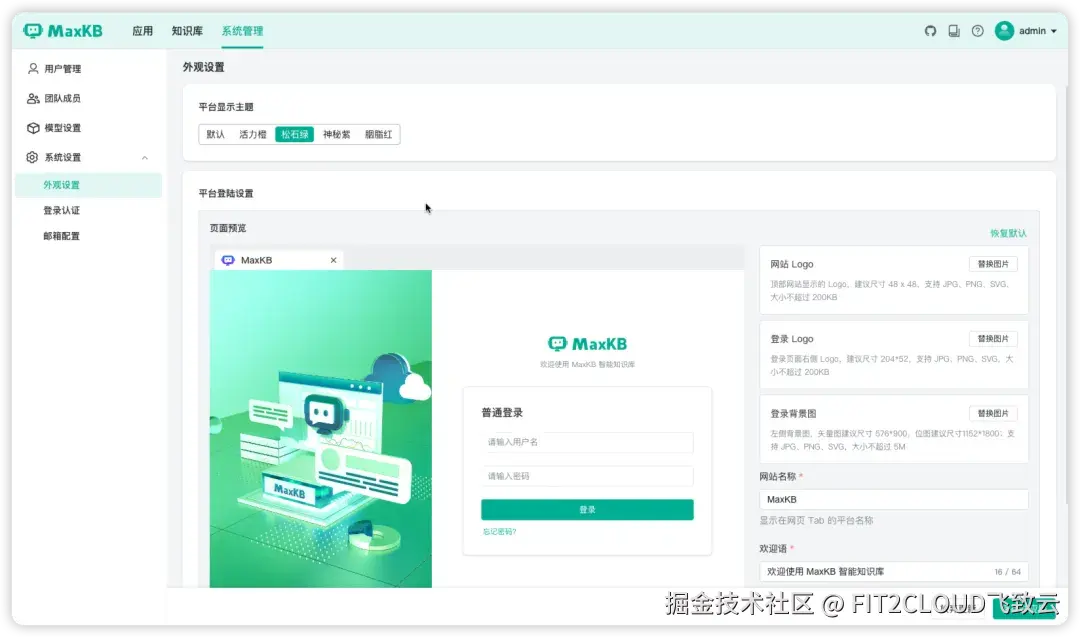Click 替换图片 for 登录背景图
The image size is (1080, 637).
click(993, 413)
